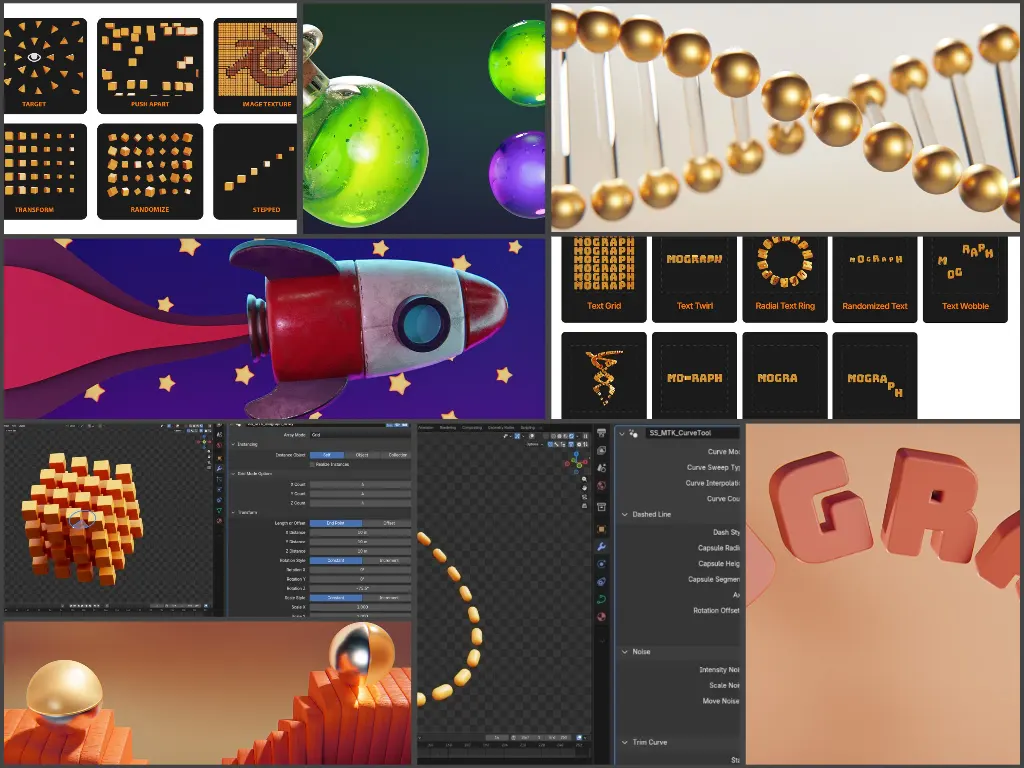Select the Radial Text Ring thumbnail

(785, 280)
